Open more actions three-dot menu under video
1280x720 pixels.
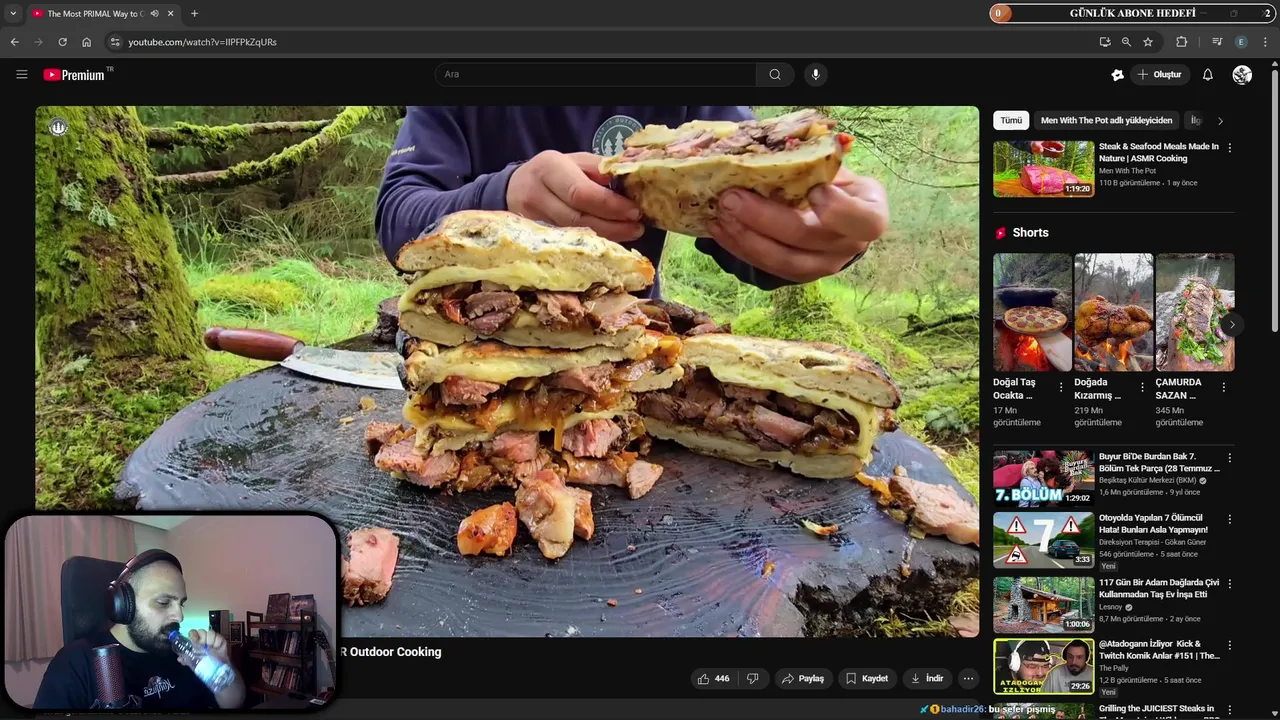coord(967,678)
